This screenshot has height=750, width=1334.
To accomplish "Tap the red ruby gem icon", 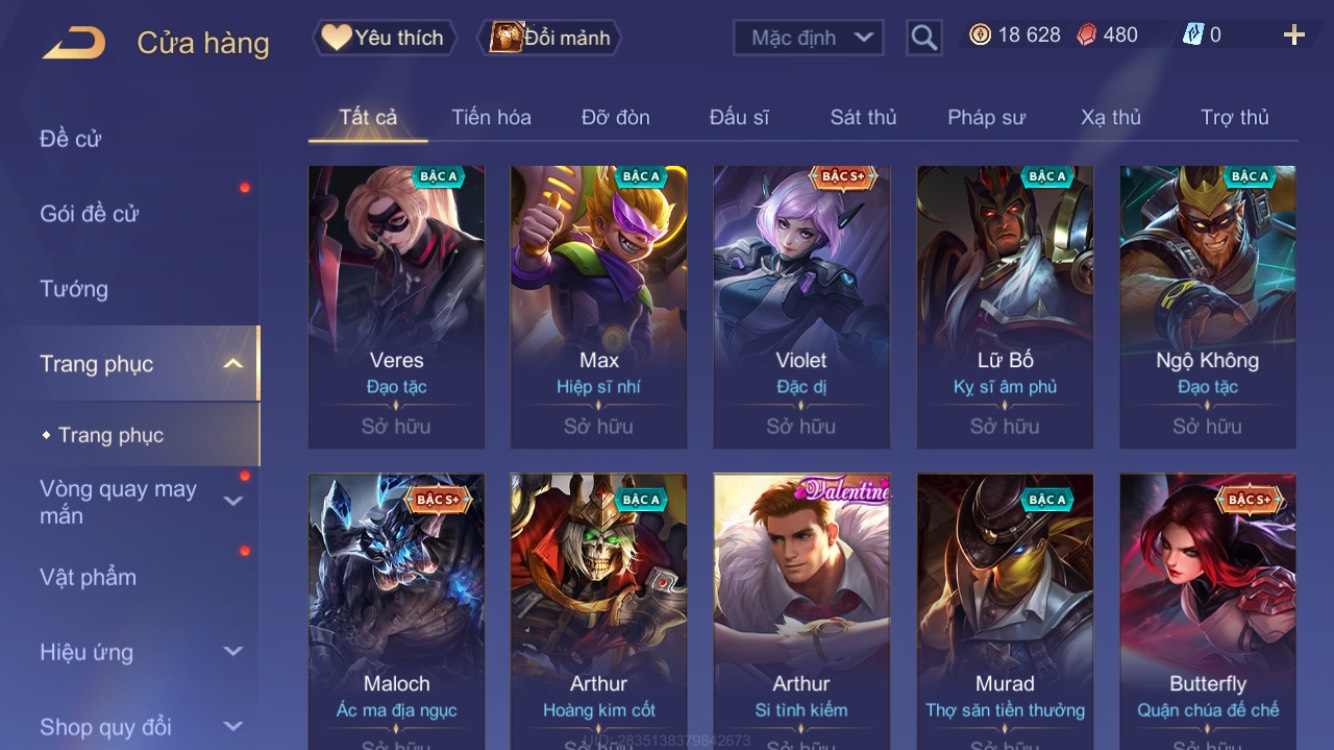I will tap(1086, 35).
